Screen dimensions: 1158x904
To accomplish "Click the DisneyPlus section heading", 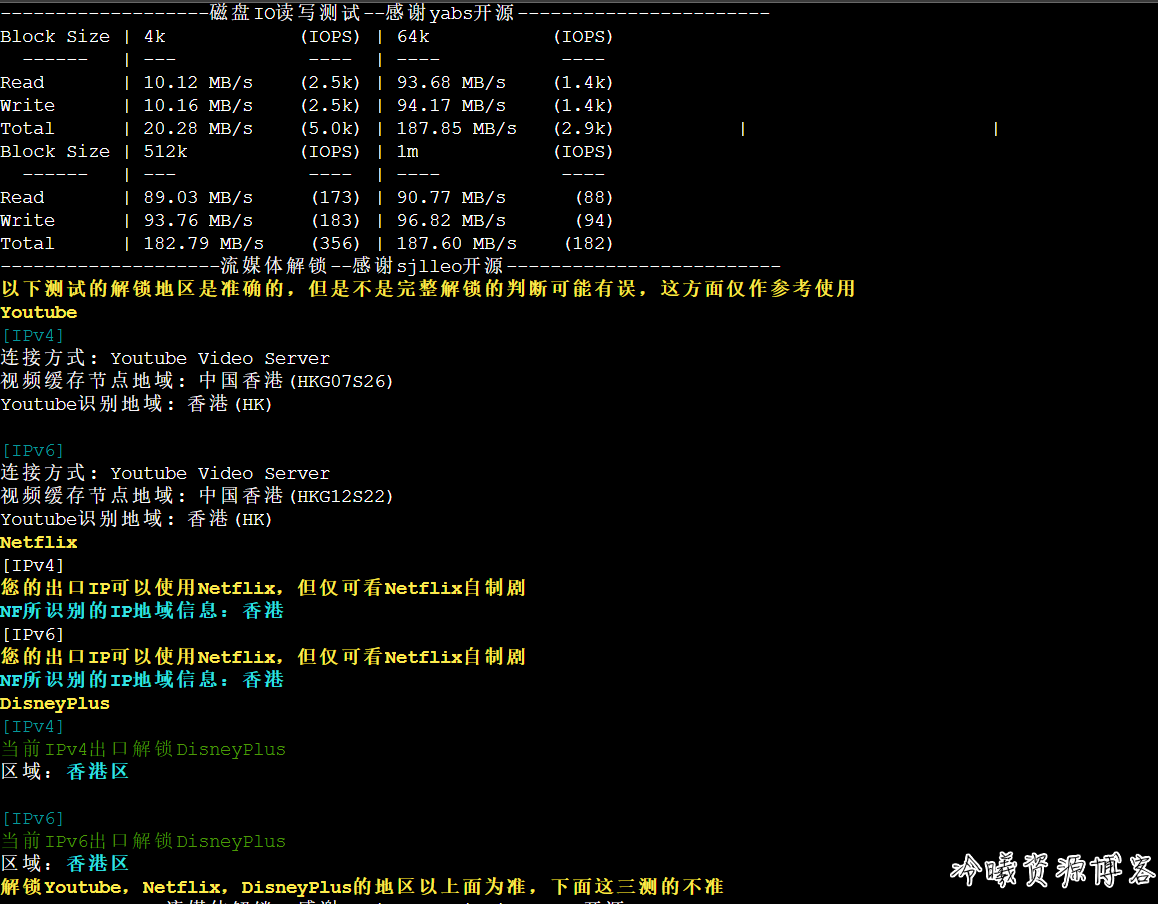I will coord(55,703).
